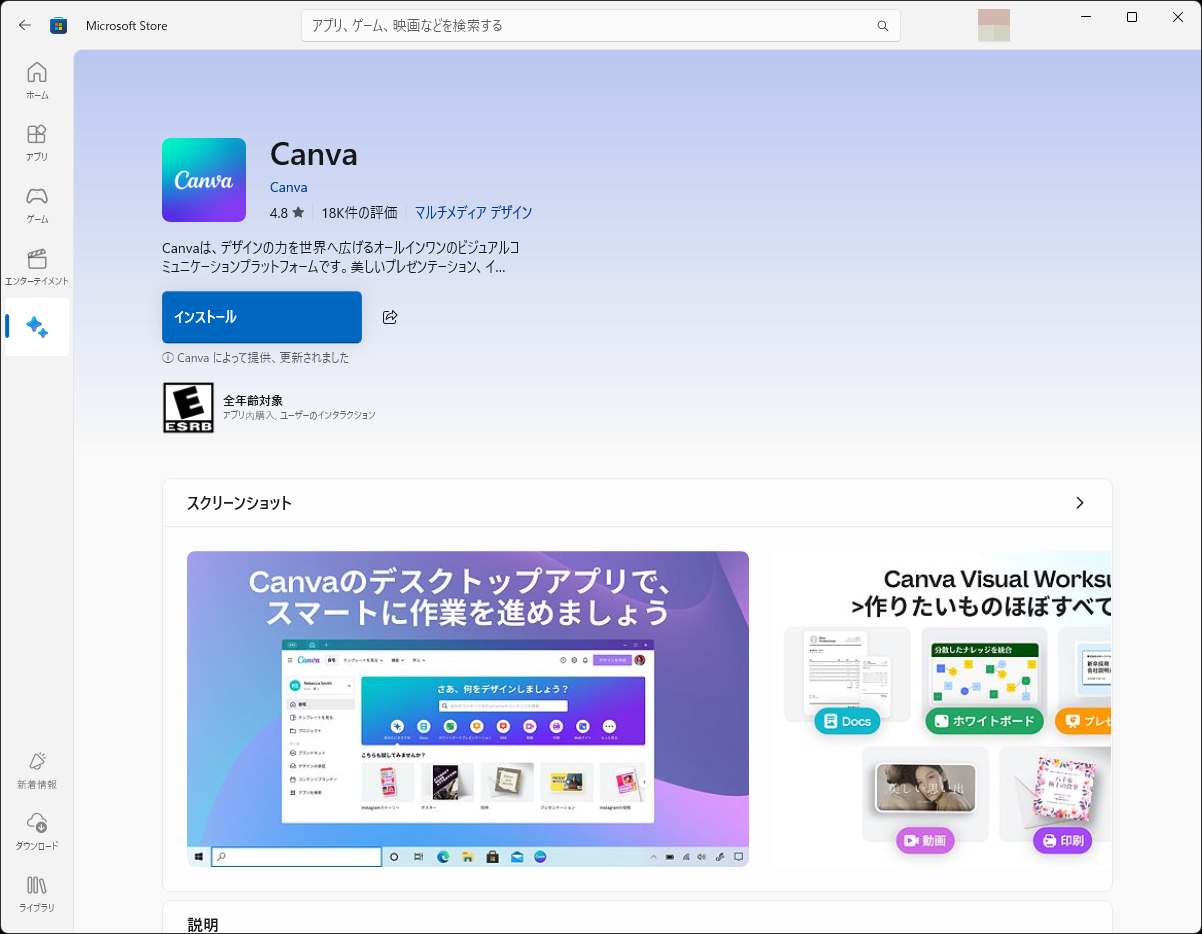Viewport: 1202px width, 934px height.
Task: Browse the マルチメディア デザイン category
Action: tap(473, 213)
